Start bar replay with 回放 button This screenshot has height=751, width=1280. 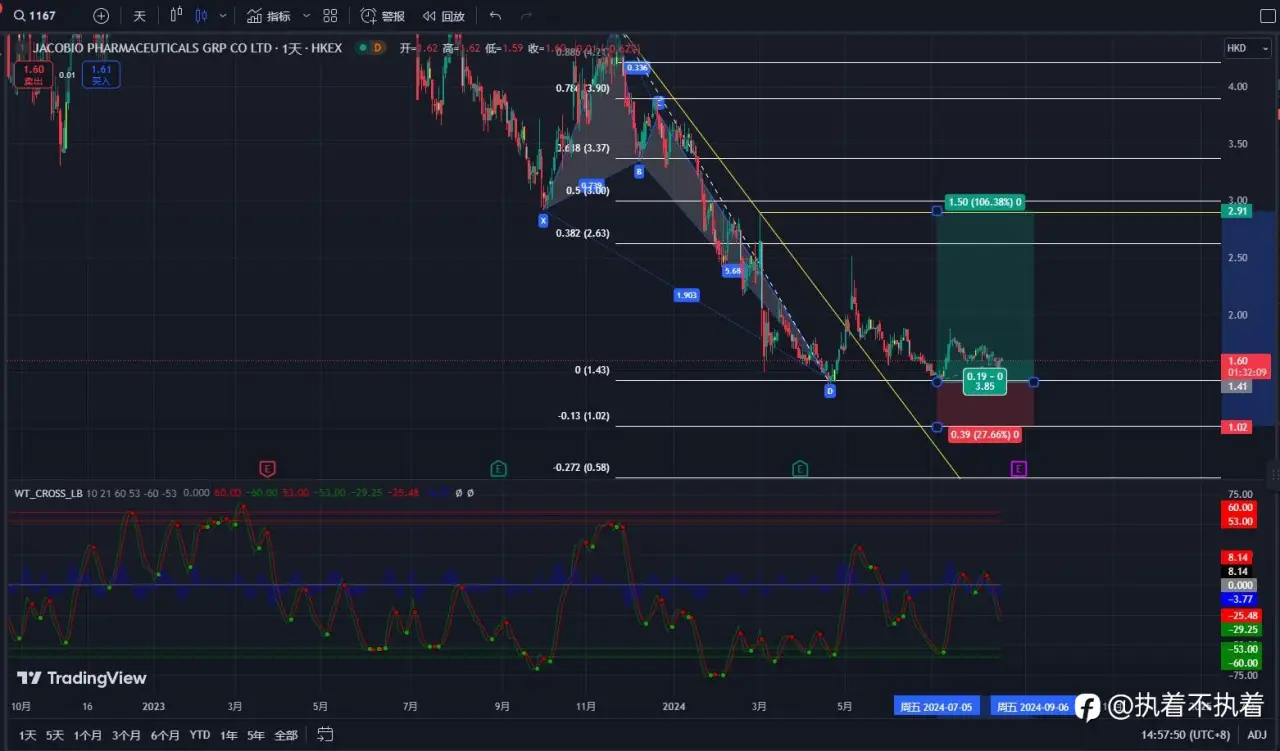(443, 16)
